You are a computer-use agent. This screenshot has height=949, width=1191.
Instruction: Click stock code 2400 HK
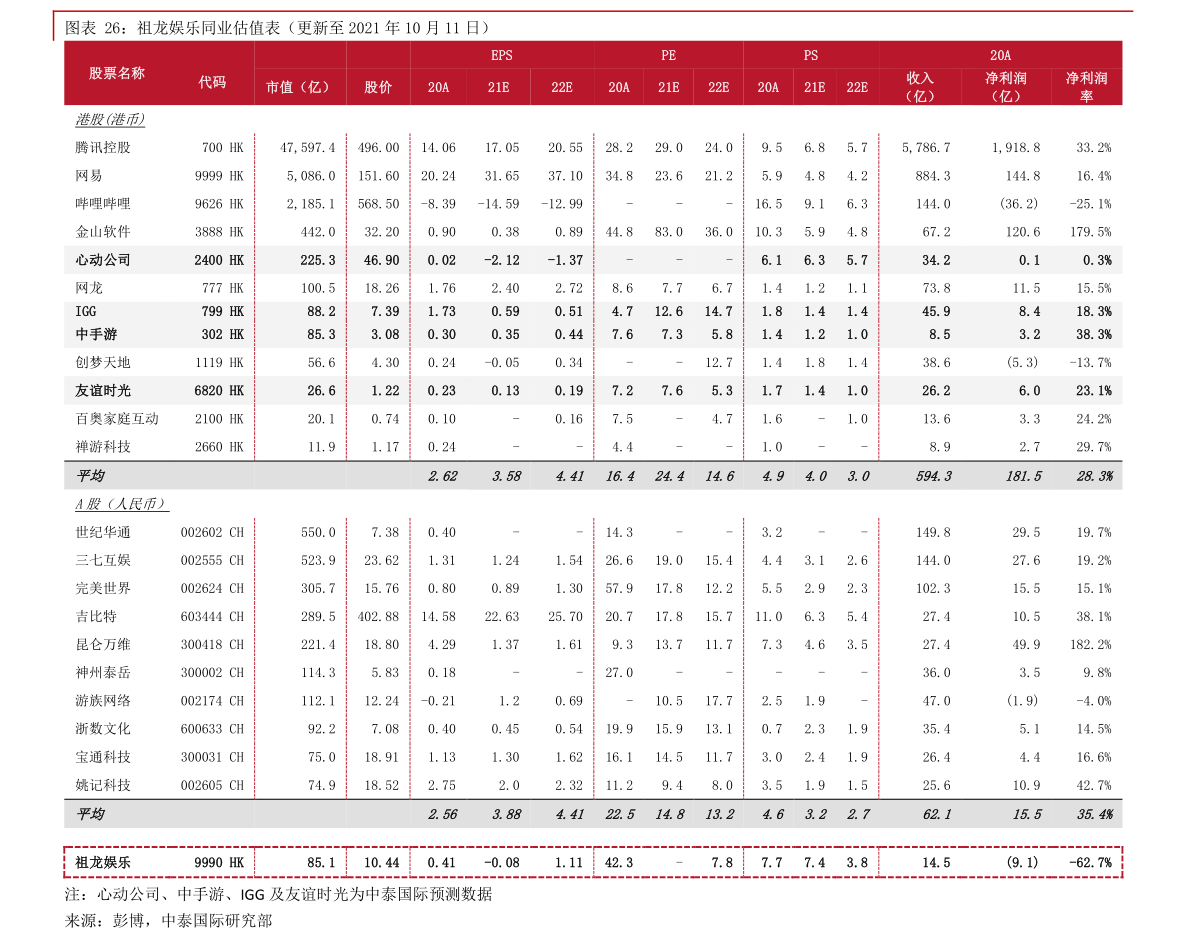(219, 260)
